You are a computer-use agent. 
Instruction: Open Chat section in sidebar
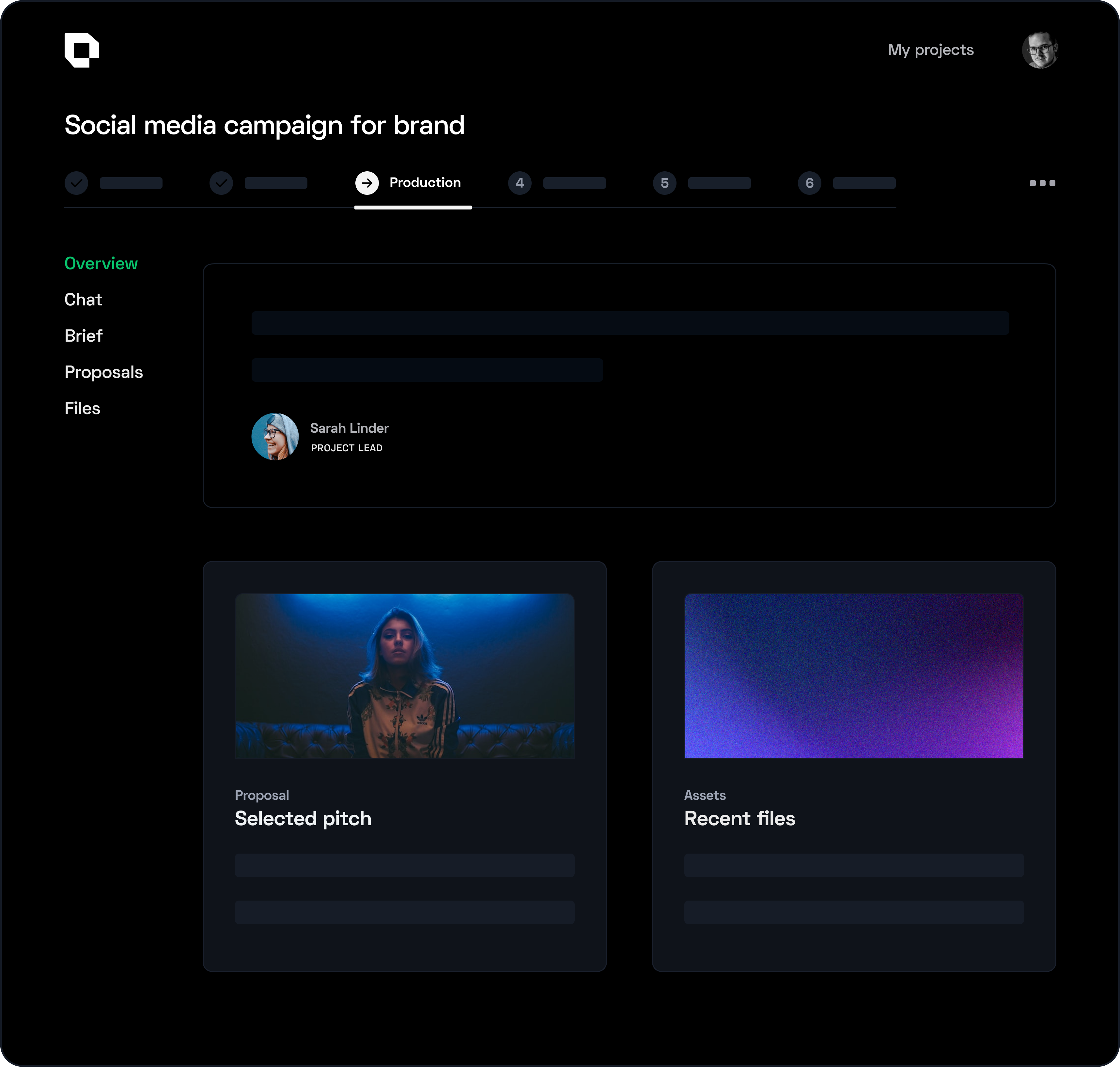click(83, 300)
